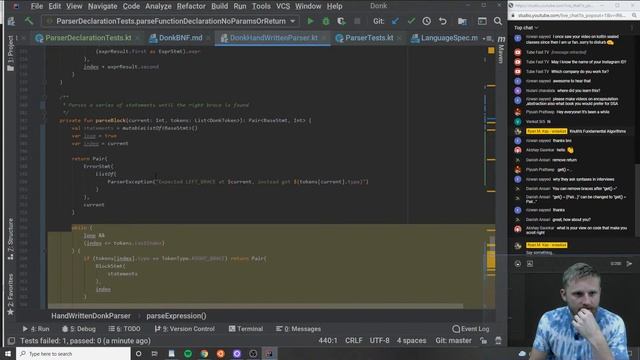Open the Structure tool window
This screenshot has width=640, height=360.
pos(11,239)
